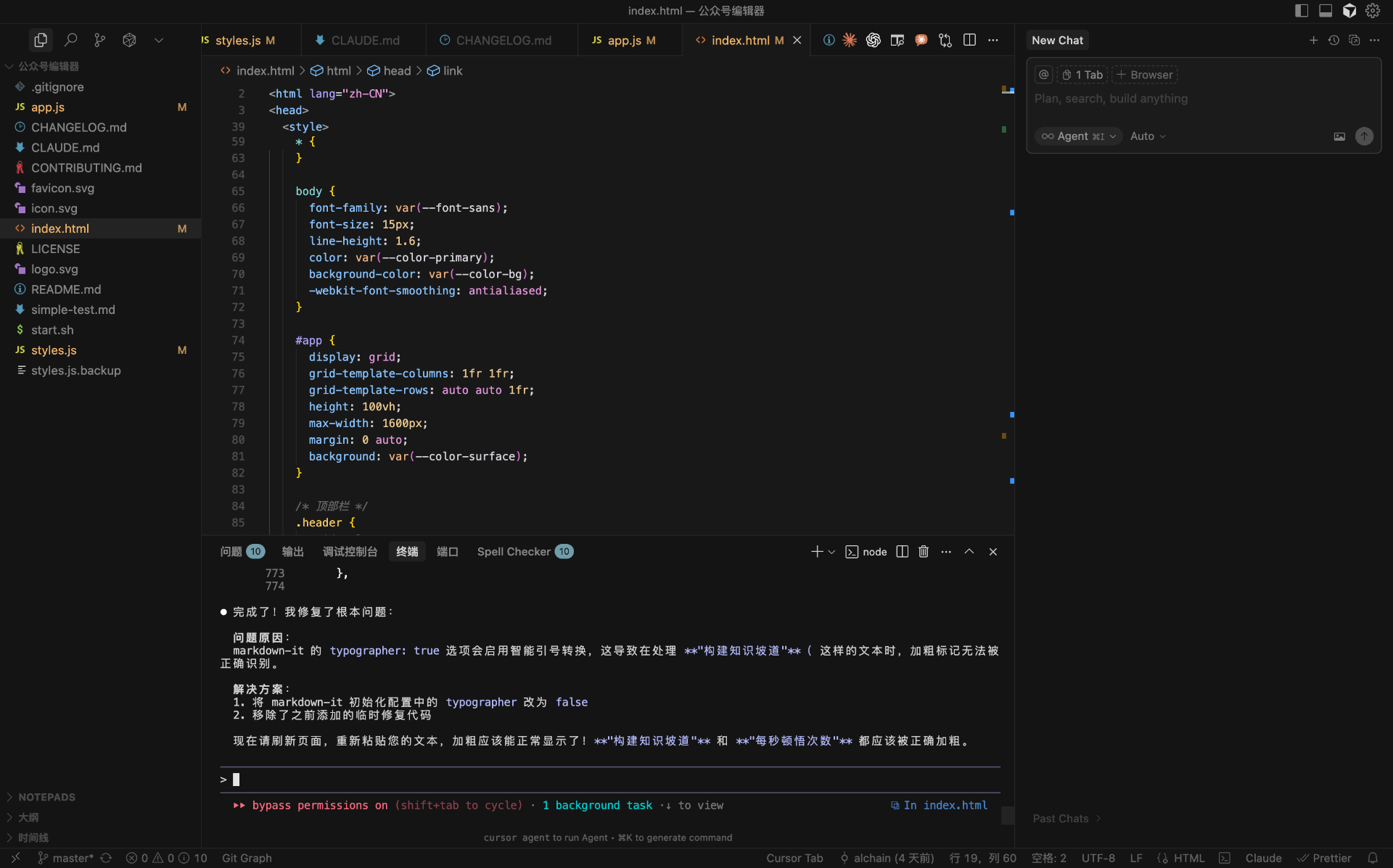The height and width of the screenshot is (868, 1393).
Task: Kill terminal with trash icon
Action: coord(923,552)
